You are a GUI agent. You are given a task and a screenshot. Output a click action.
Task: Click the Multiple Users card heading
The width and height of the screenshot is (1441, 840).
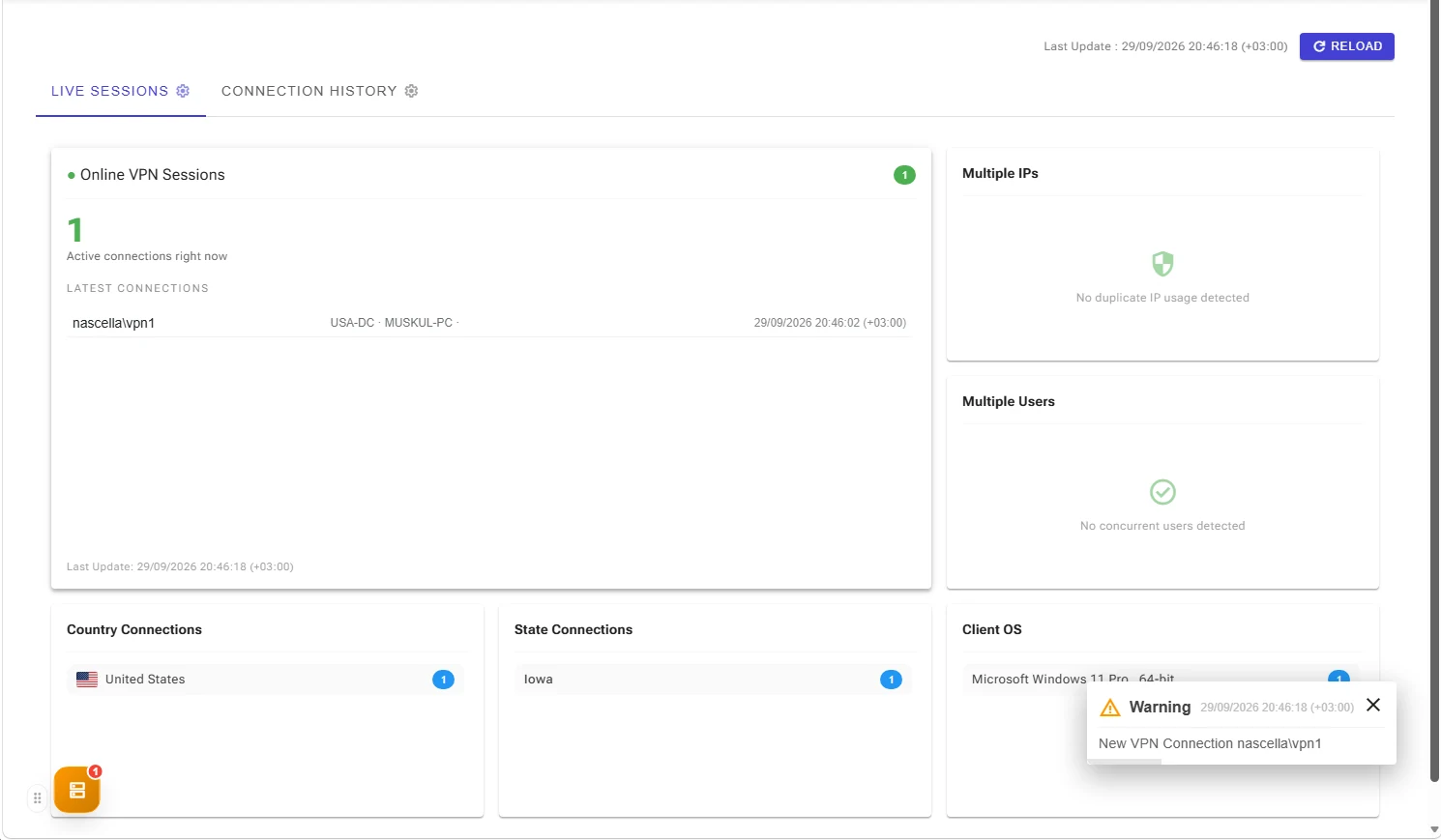(1009, 401)
